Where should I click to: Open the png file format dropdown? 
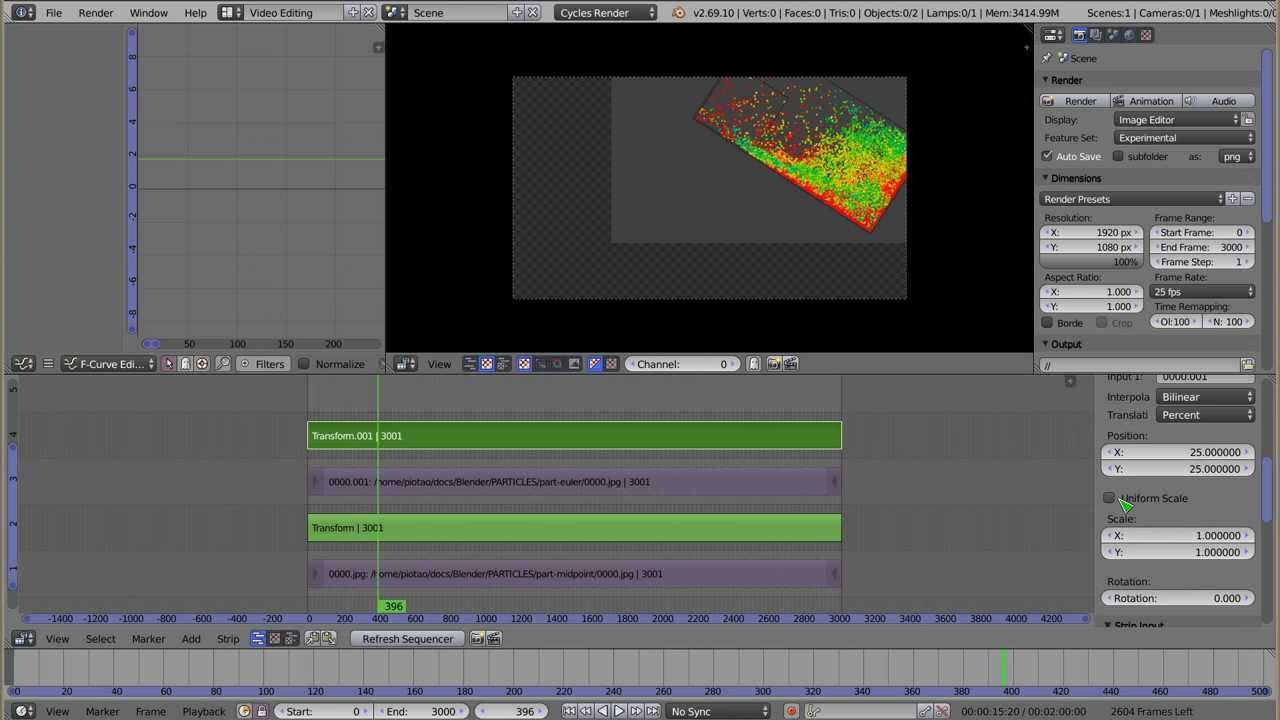click(x=1238, y=156)
